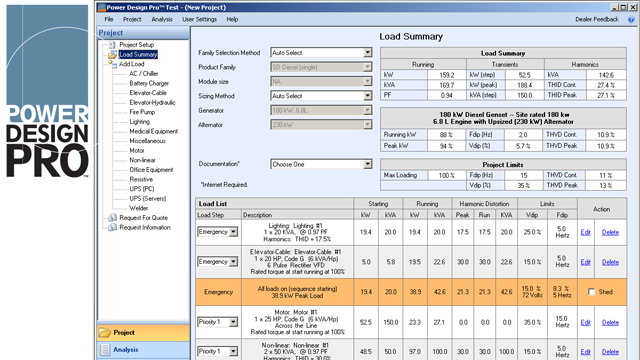Viewport: 640px width, 360px height.
Task: Click the Request For Quote icon
Action: point(112,218)
